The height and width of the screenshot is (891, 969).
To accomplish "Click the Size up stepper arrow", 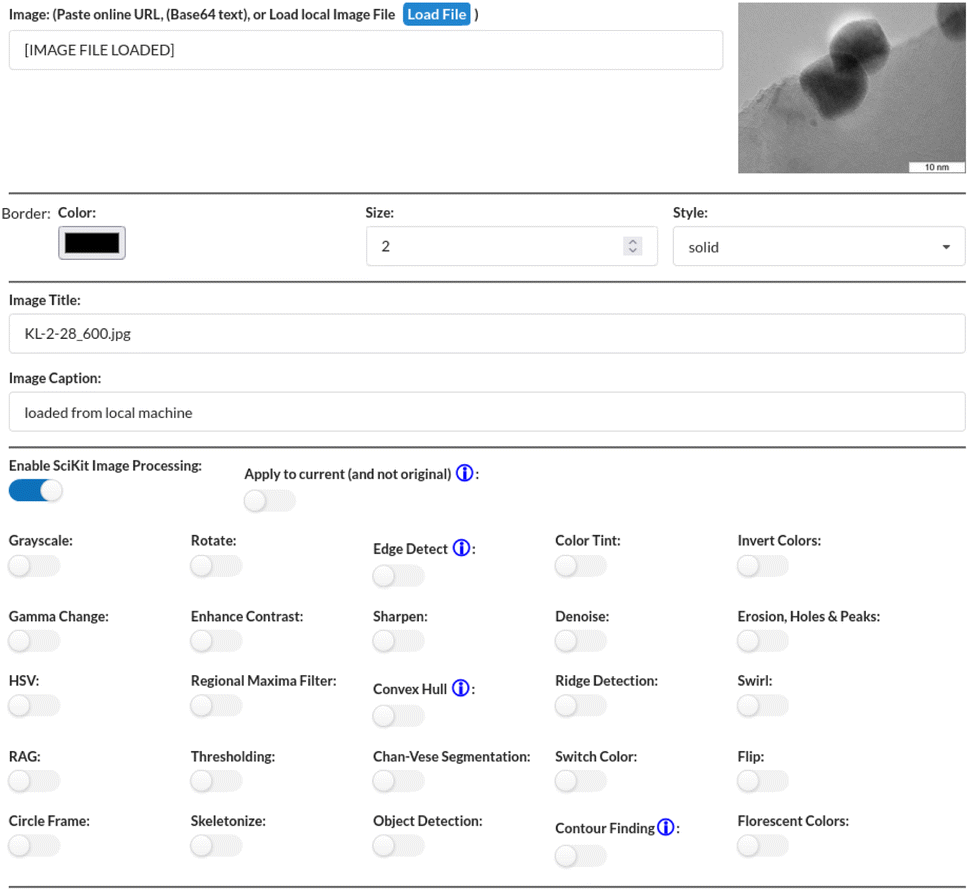I will pyautogui.click(x=632, y=241).
